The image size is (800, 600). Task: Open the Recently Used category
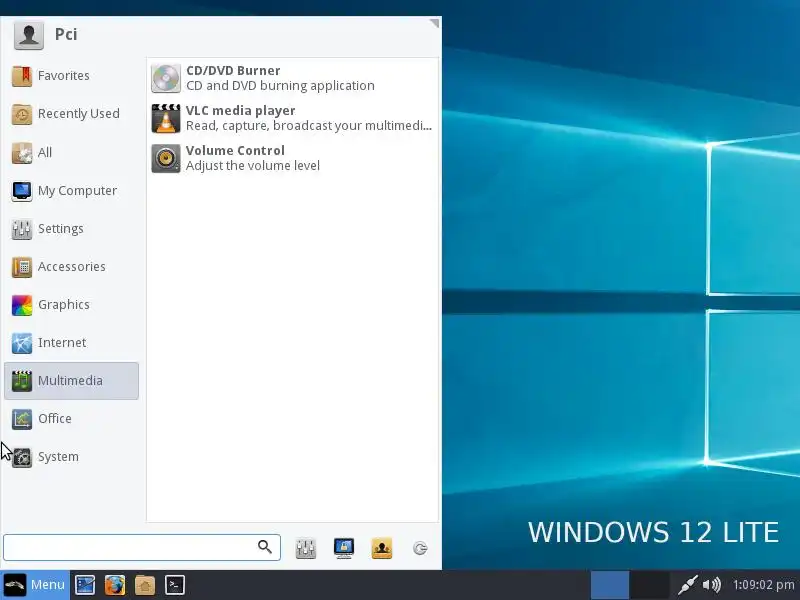tap(71, 114)
